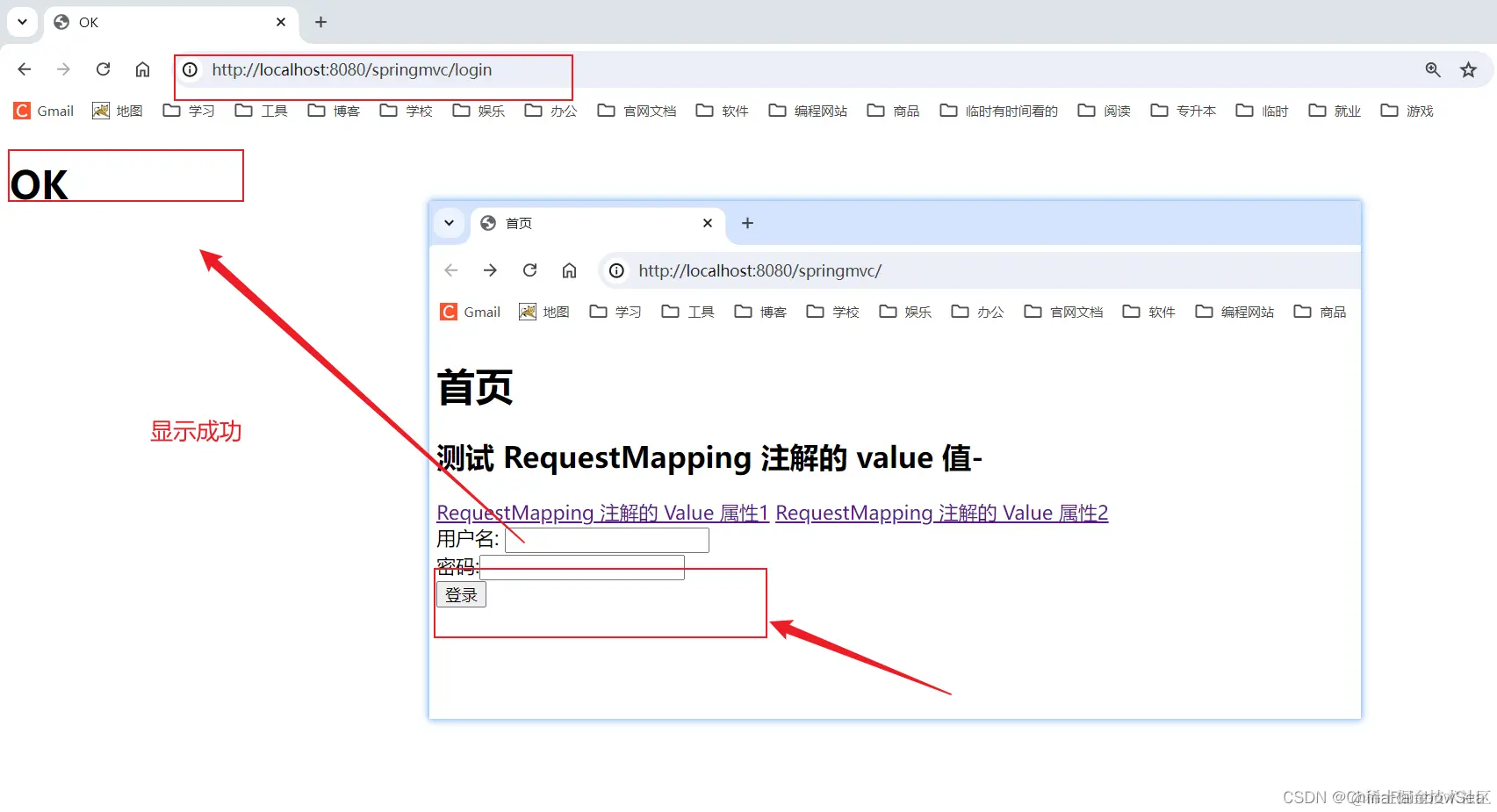Screen dimensions: 1497x812
Task: Focus the 密码 input field
Action: (582, 567)
